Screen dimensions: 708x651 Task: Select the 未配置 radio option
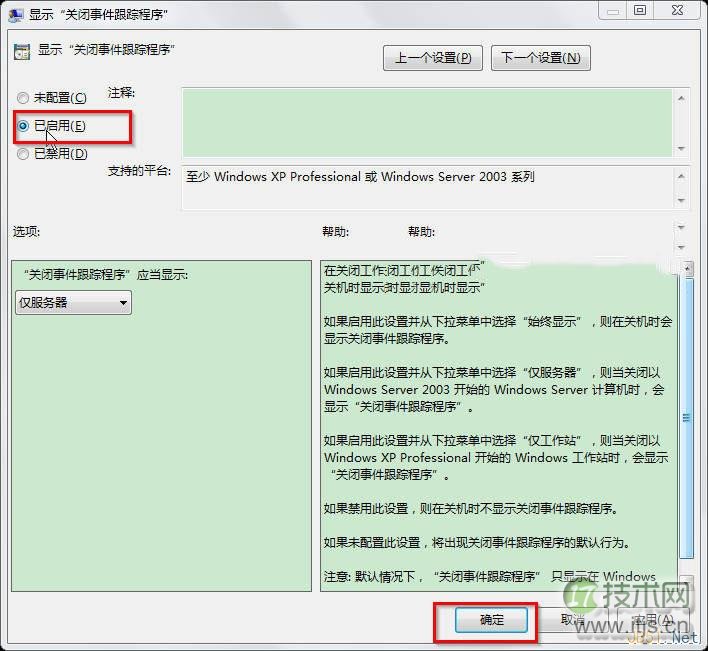click(x=23, y=98)
